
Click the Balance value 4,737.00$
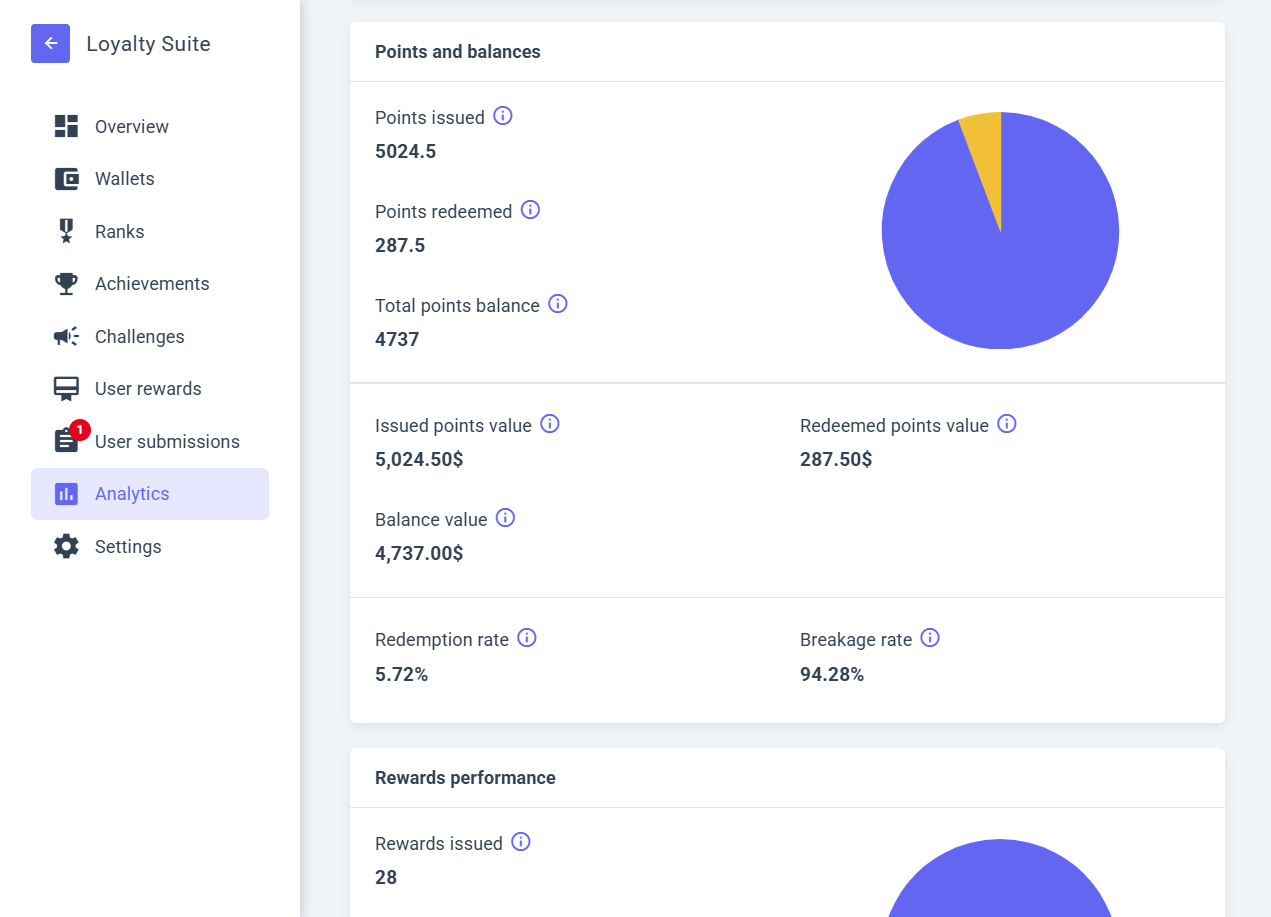pos(419,554)
